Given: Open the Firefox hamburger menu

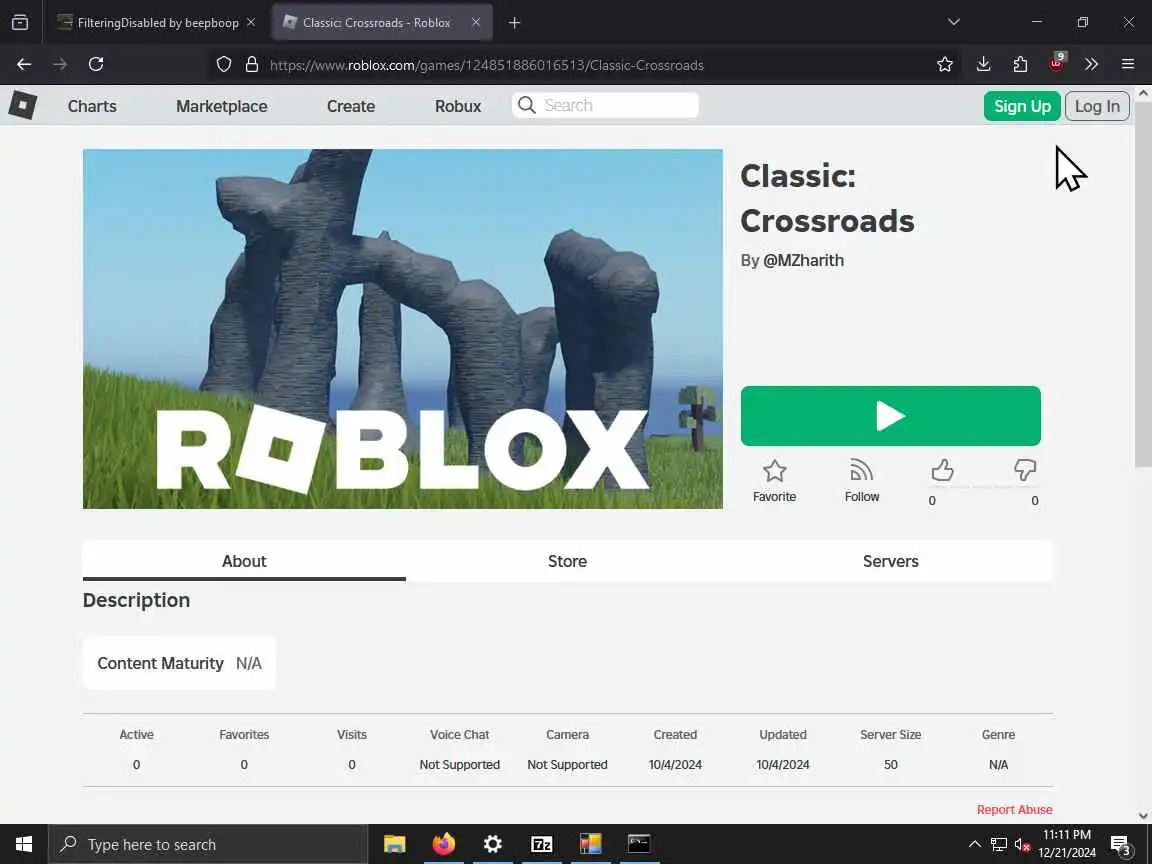Looking at the screenshot, I should 1128,65.
